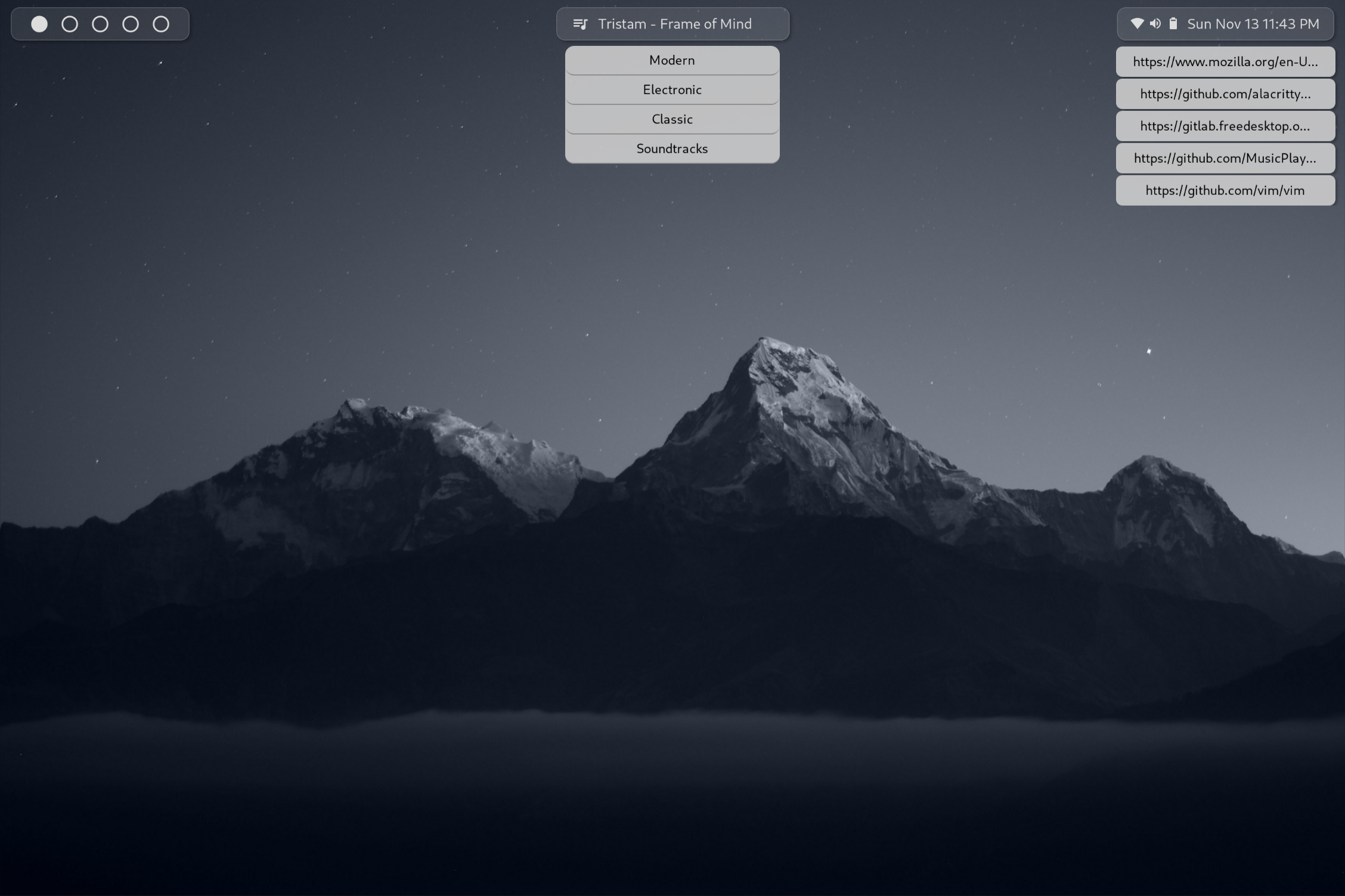Open the github.com/alacritty link
This screenshot has height=896, width=1345.
pos(1225,94)
